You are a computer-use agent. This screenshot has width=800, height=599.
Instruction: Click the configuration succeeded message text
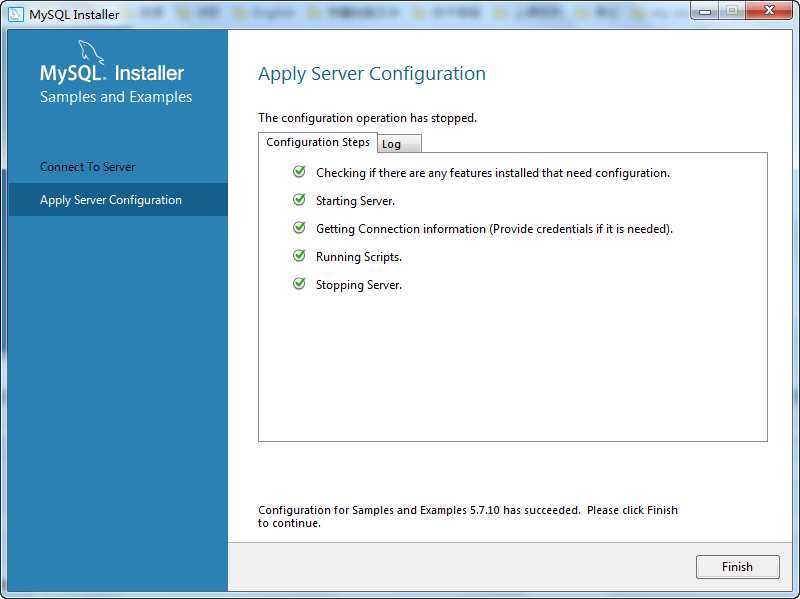pyautogui.click(x=467, y=516)
